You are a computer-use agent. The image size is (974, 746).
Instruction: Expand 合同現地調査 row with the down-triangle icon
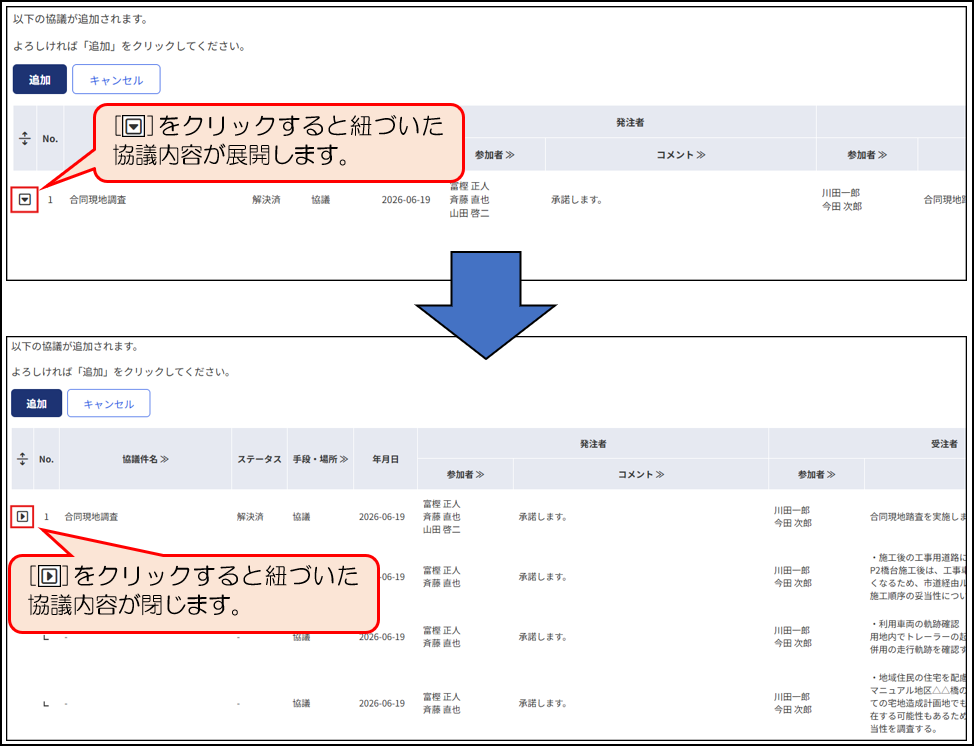tap(25, 200)
